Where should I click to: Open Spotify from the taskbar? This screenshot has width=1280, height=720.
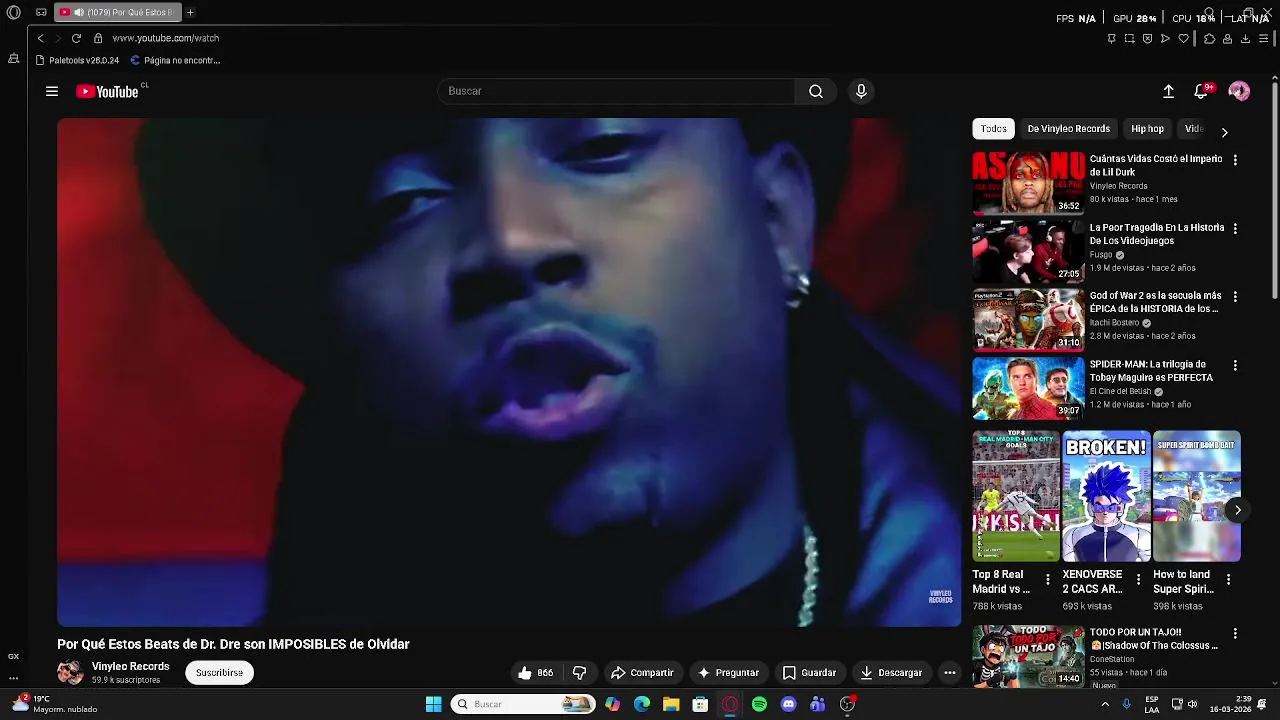(x=759, y=704)
